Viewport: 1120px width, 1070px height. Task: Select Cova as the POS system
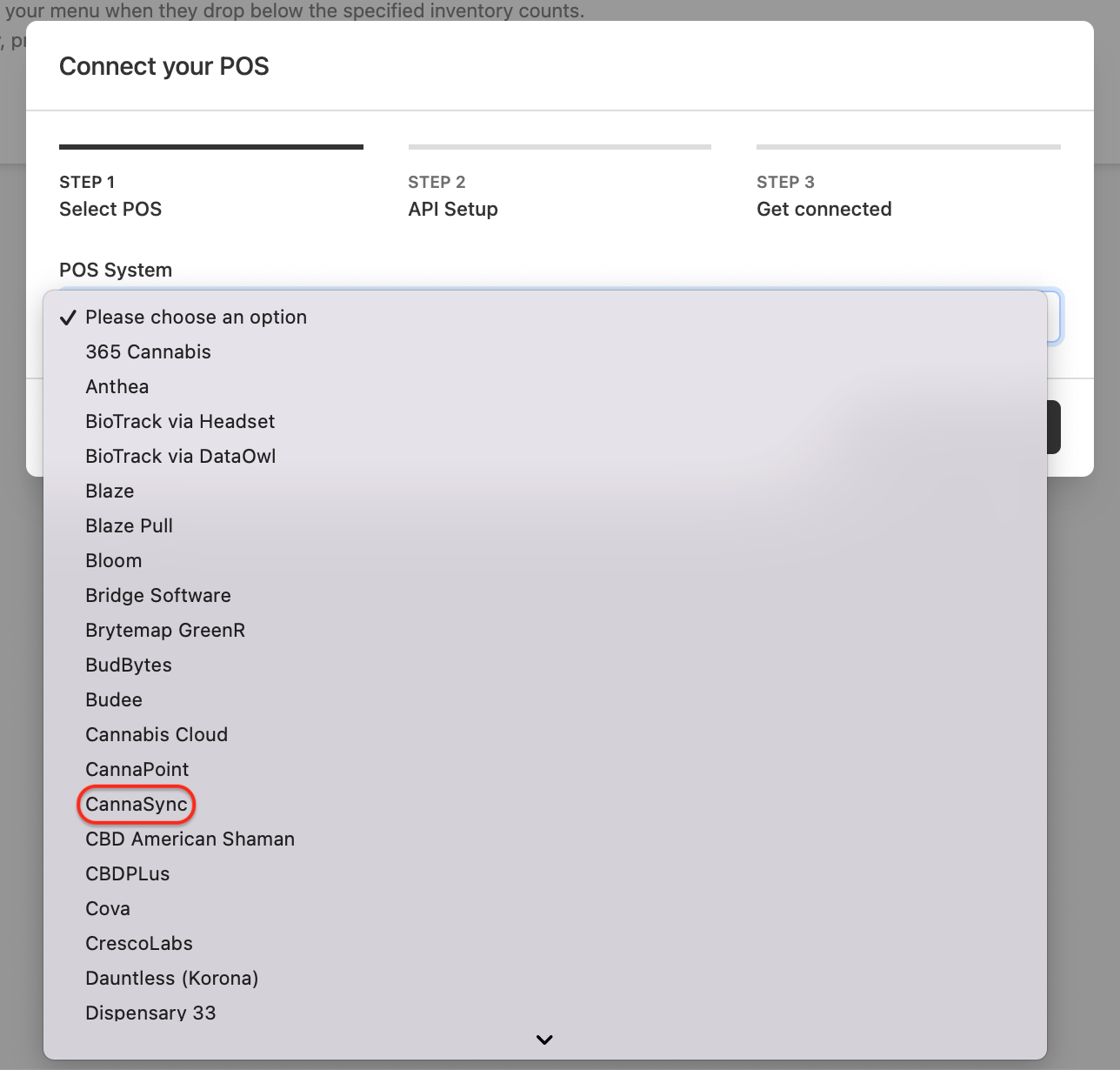[544, 909]
